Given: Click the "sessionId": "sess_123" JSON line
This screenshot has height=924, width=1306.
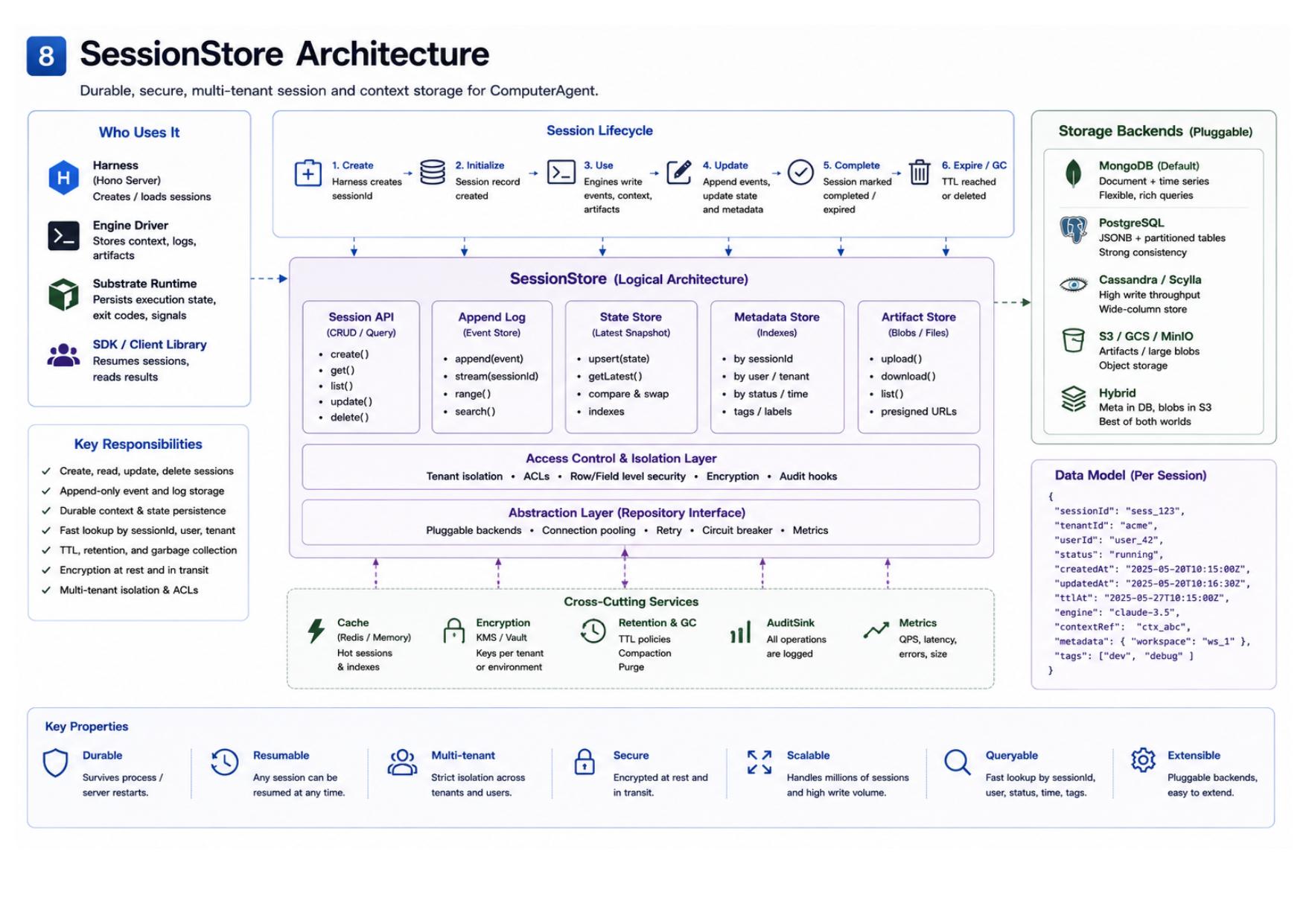Looking at the screenshot, I should 1119,512.
